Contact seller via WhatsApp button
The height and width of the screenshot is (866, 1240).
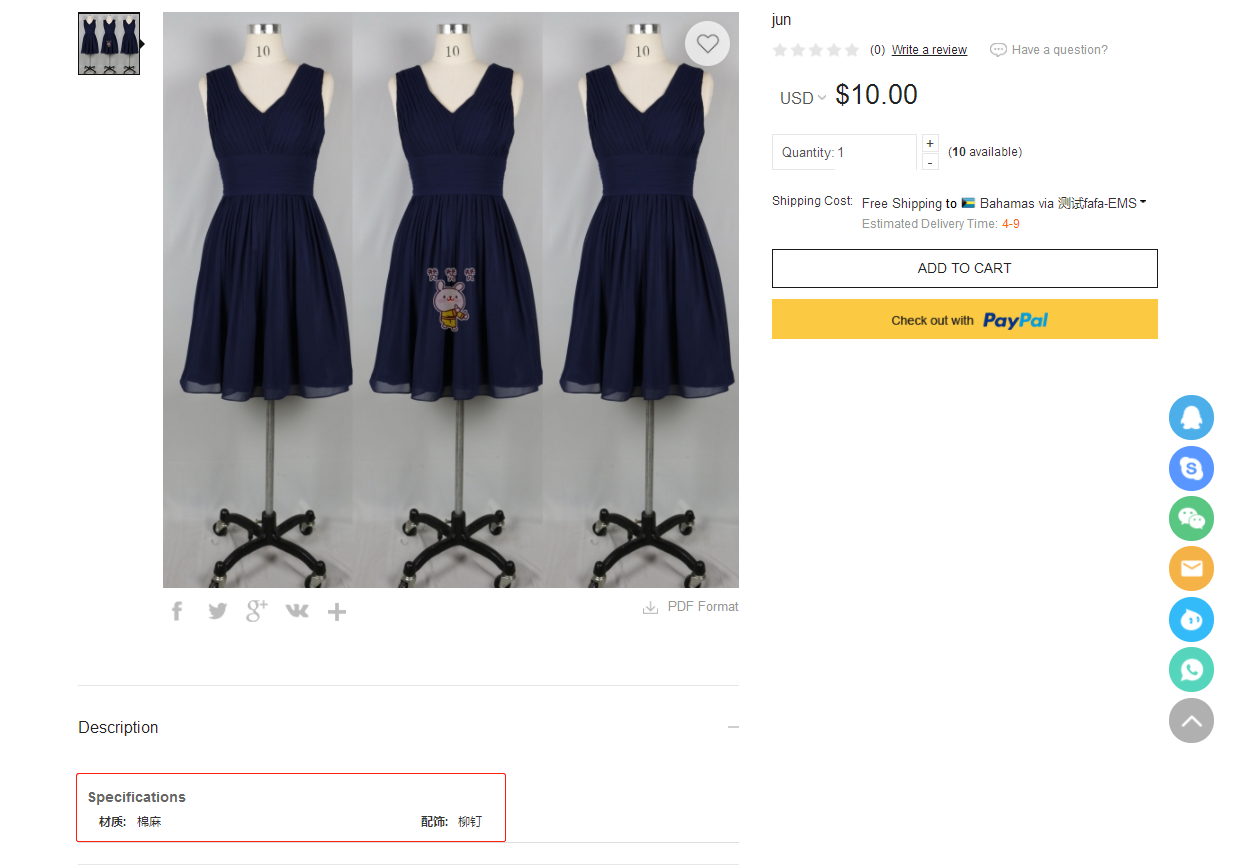[x=1191, y=670]
